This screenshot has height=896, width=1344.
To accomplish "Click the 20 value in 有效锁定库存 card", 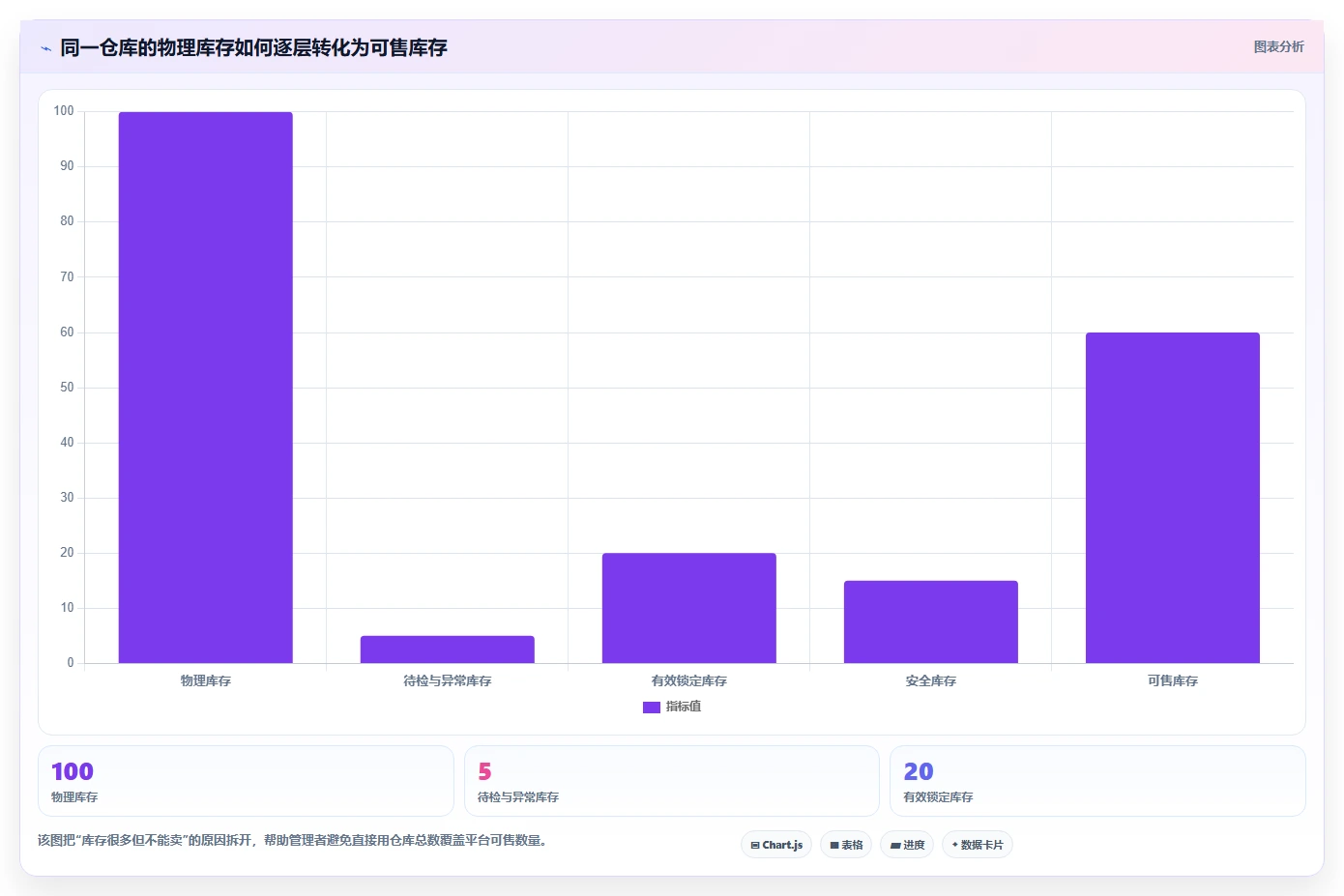I will pos(919,771).
